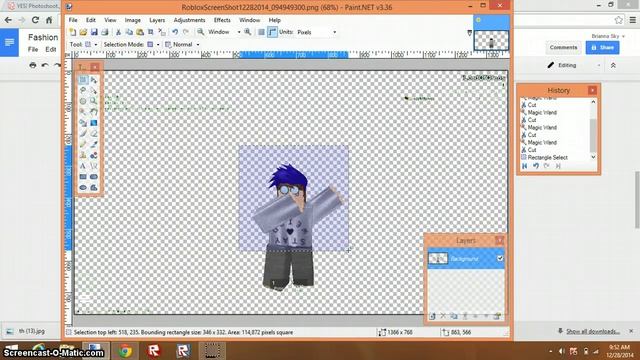The width and height of the screenshot is (640, 360).
Task: Select the Pencil tool
Action: (83, 144)
